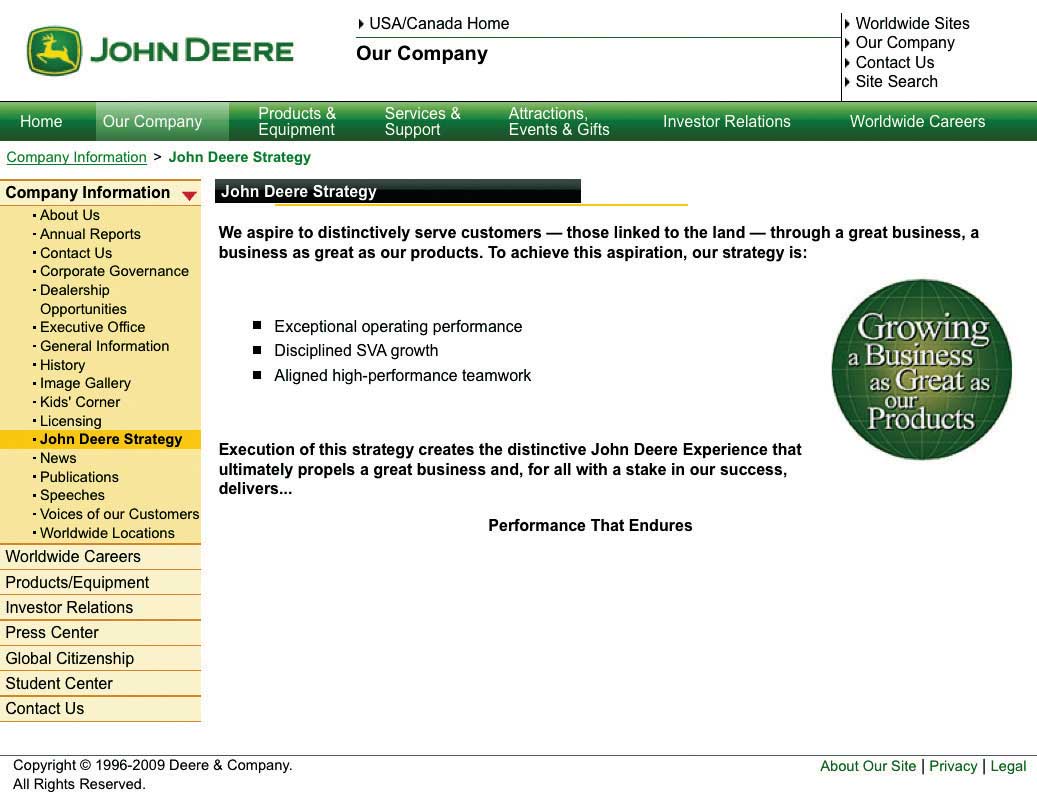1037x810 pixels.
Task: Open Speeches
Action: tap(72, 496)
